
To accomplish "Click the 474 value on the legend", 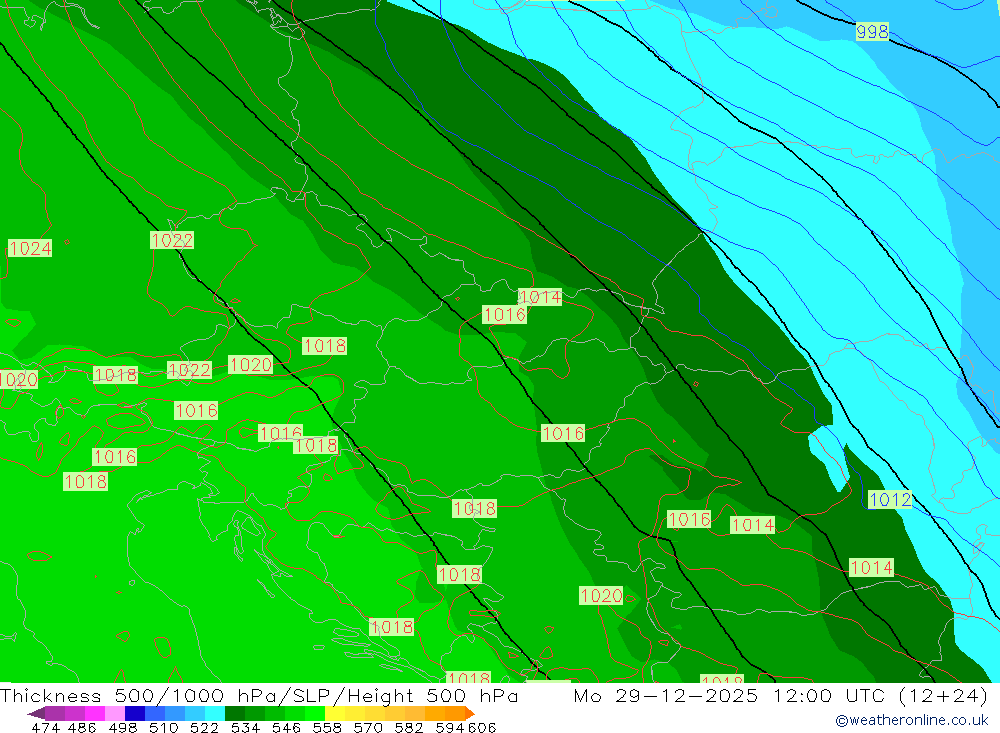I will tap(46, 727).
